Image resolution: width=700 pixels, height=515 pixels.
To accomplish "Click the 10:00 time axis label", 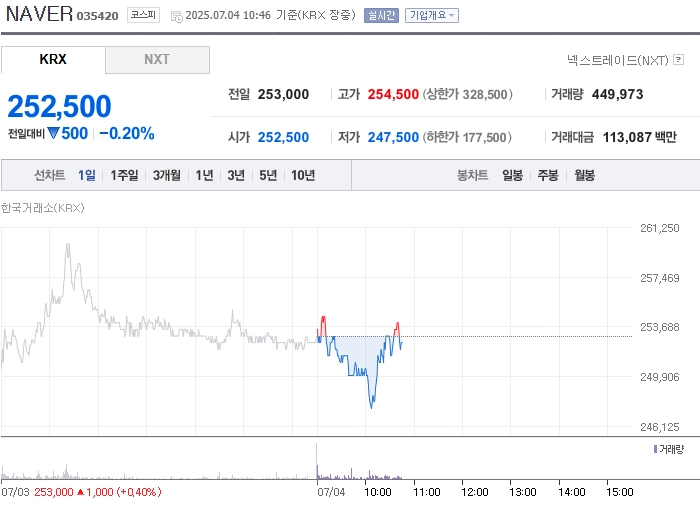I will (378, 492).
